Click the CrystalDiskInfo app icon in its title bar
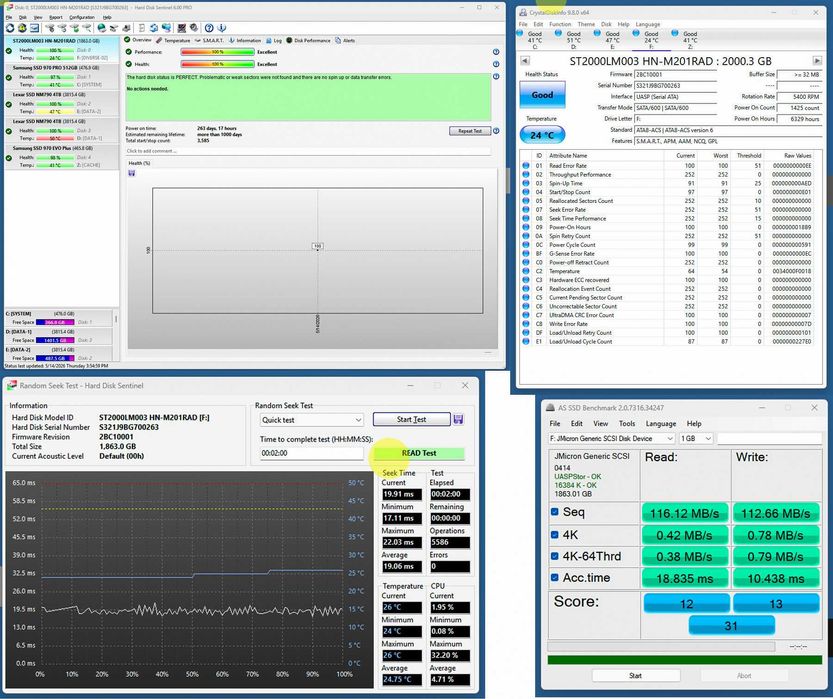Viewport: 833px width, 699px height. (523, 12)
